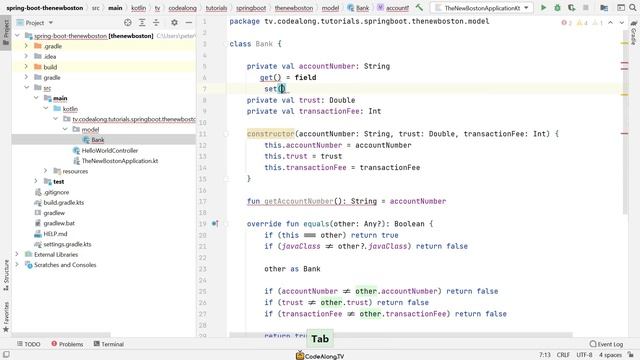640x360 pixels.
Task: Open the TheNewBostonApplicationKt run configuration dropdown
Action: [x=482, y=8]
